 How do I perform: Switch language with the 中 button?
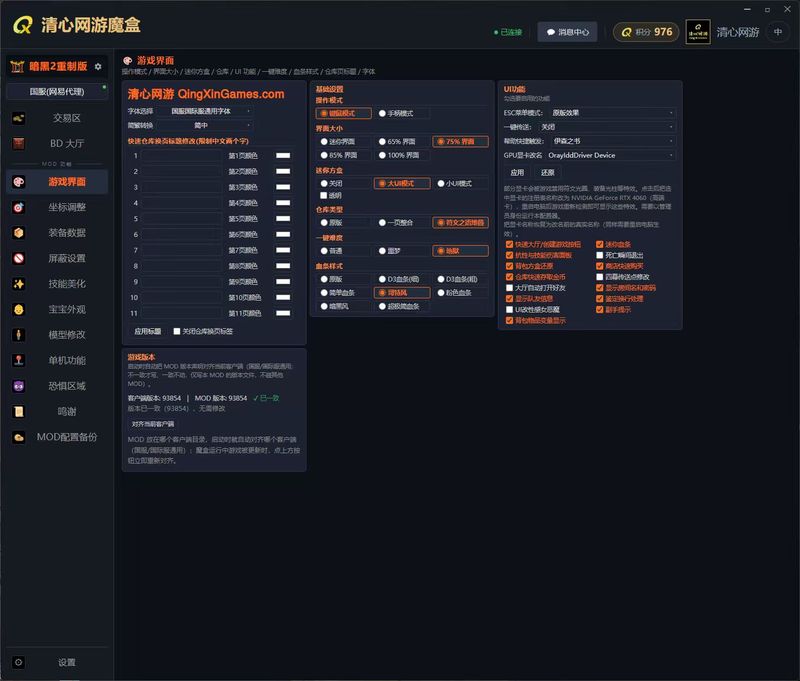click(x=778, y=32)
